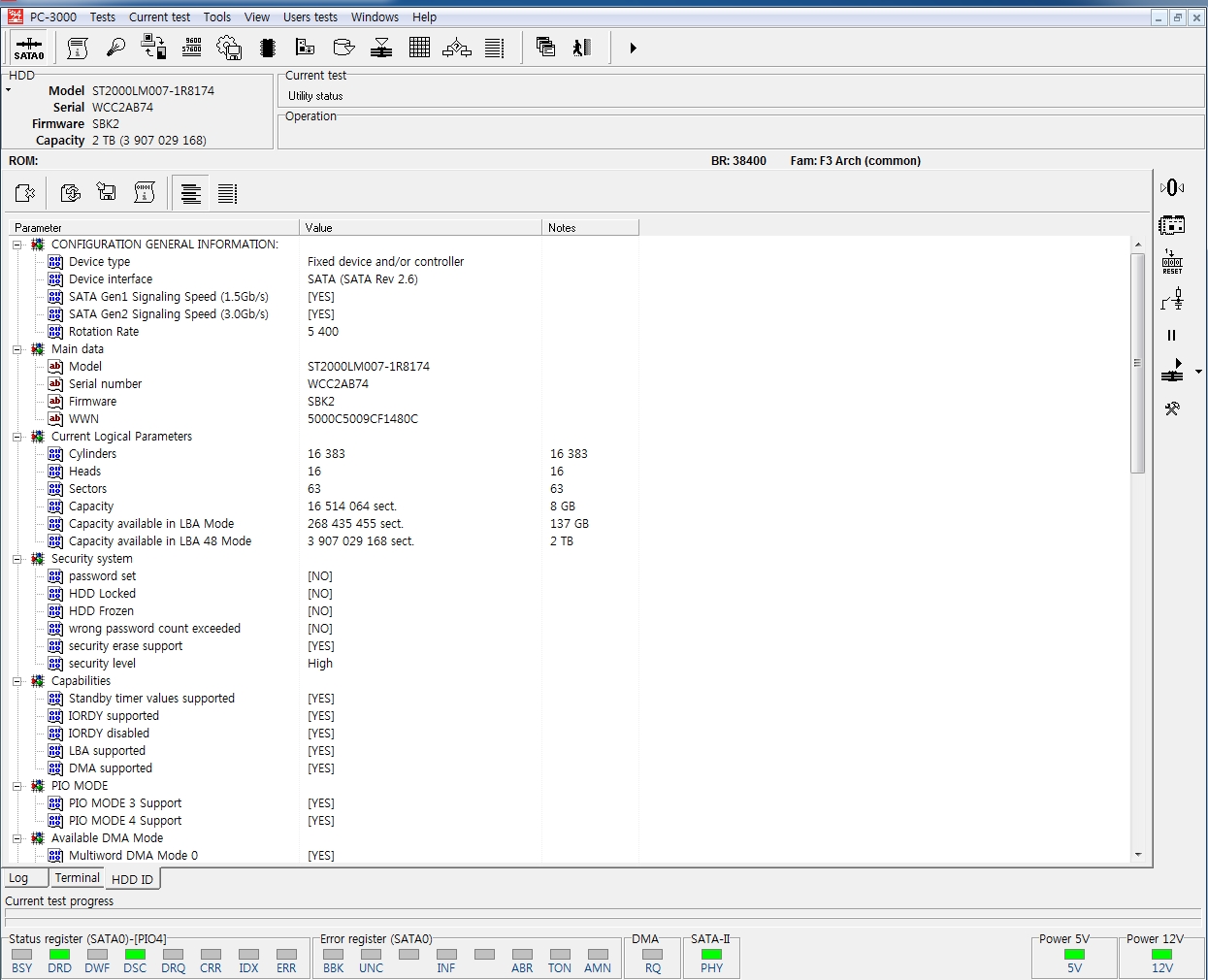Toggle the flat list view button
Viewport: 1208px width, 980px height.
[227, 194]
